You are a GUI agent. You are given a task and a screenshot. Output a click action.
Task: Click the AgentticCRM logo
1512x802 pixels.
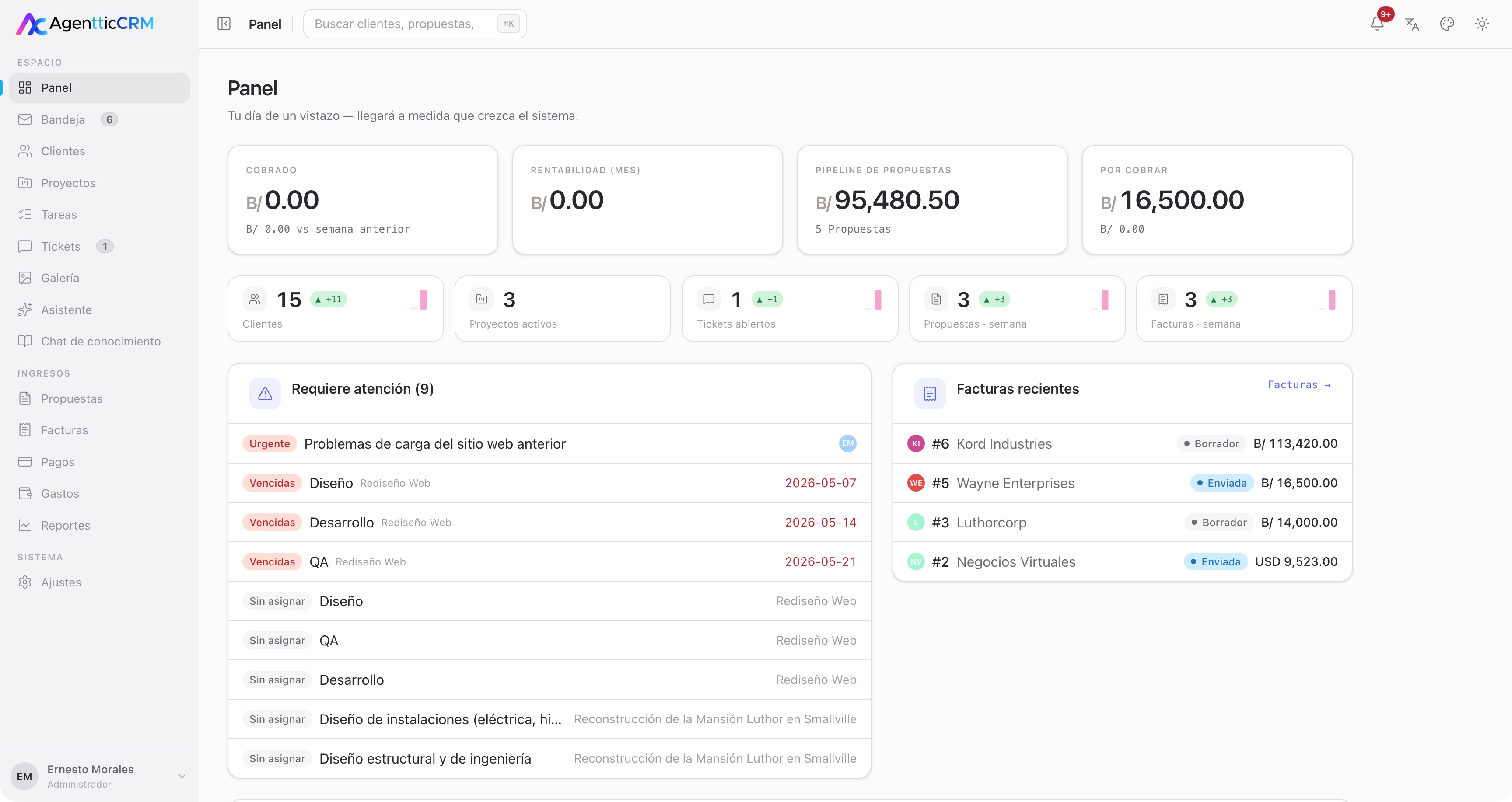pos(85,24)
